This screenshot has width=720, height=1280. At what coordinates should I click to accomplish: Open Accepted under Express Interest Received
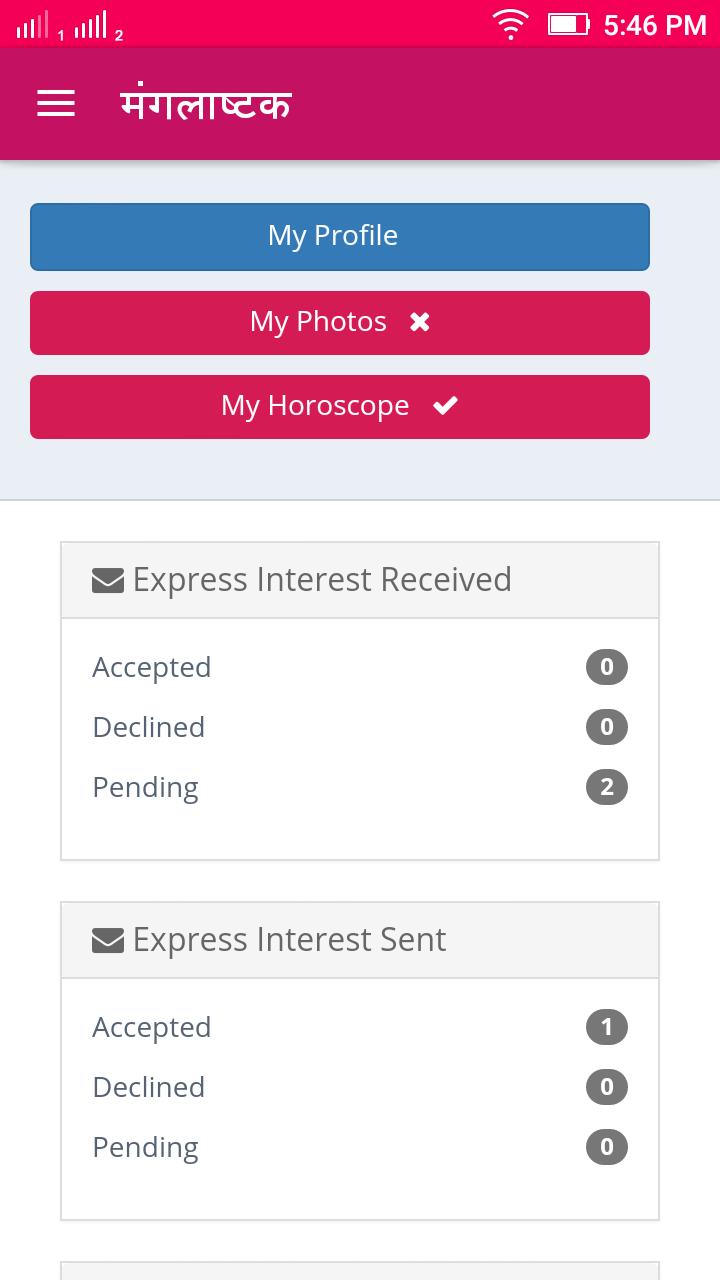152,667
